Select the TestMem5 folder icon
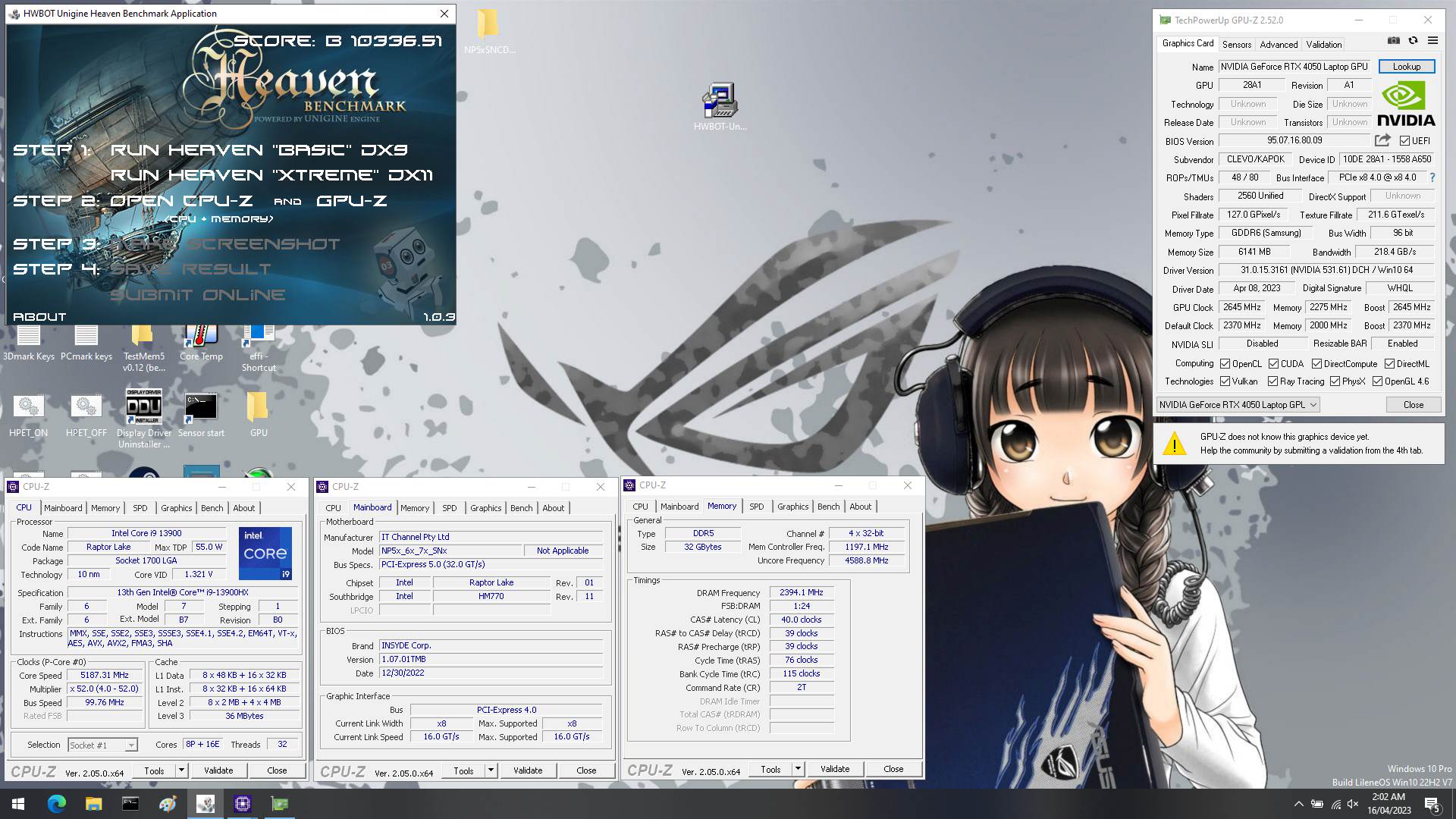The image size is (1456, 819). click(x=143, y=349)
